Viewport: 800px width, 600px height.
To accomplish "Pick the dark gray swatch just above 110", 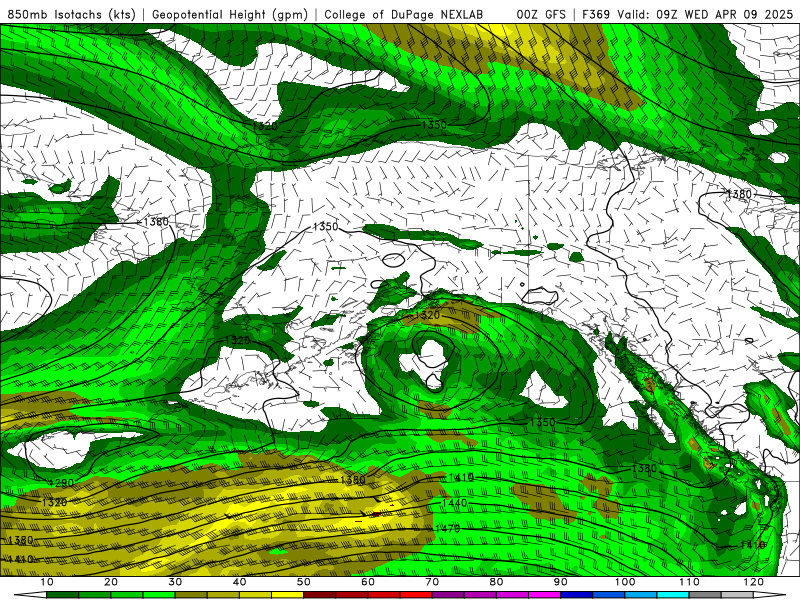I will pyautogui.click(x=705, y=595).
